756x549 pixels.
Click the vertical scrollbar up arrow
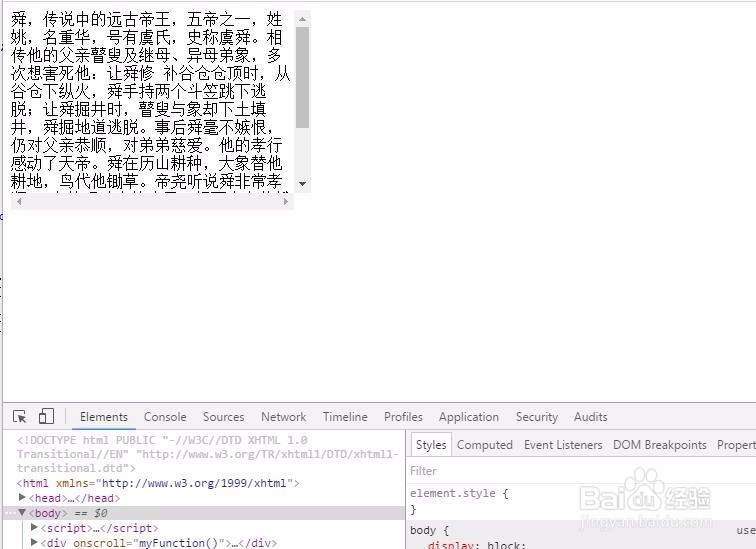[x=302, y=19]
